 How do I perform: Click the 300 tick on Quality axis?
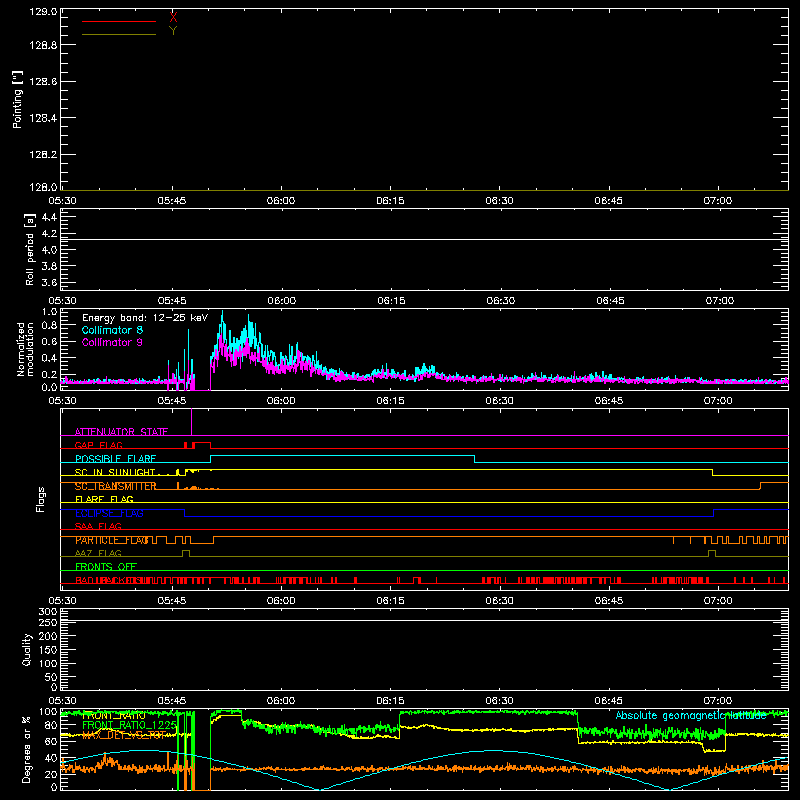48,612
